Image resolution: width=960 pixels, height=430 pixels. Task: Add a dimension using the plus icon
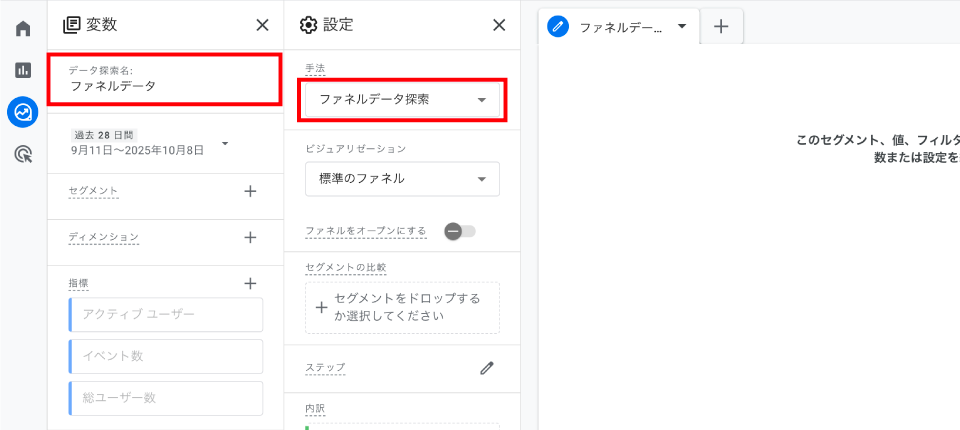click(x=250, y=237)
